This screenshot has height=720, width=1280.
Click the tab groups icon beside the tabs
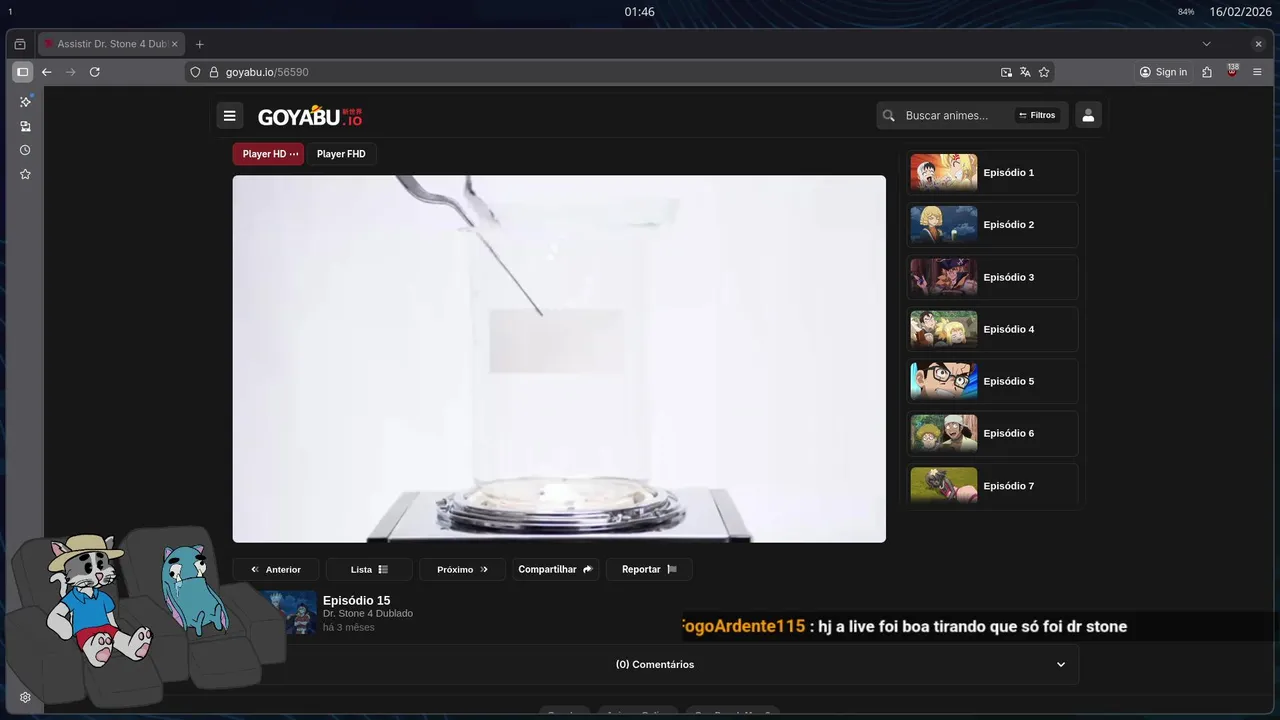click(20, 44)
